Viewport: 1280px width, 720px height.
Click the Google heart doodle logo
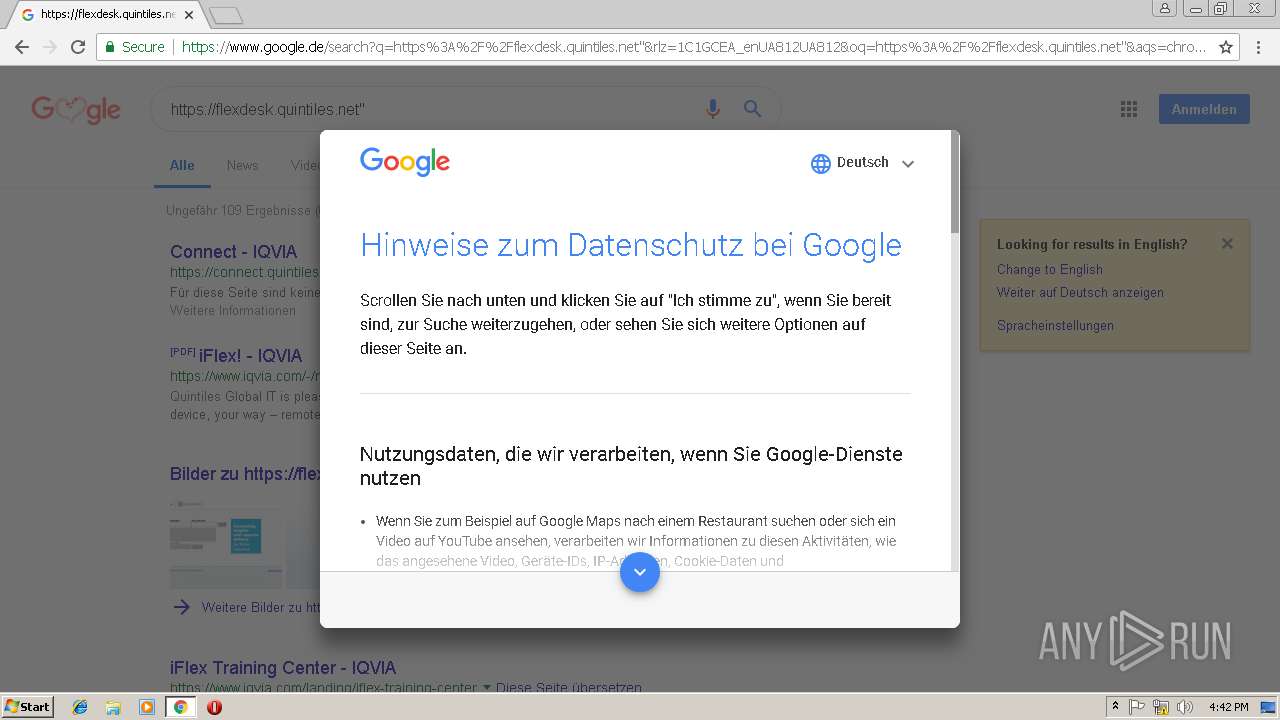click(76, 109)
